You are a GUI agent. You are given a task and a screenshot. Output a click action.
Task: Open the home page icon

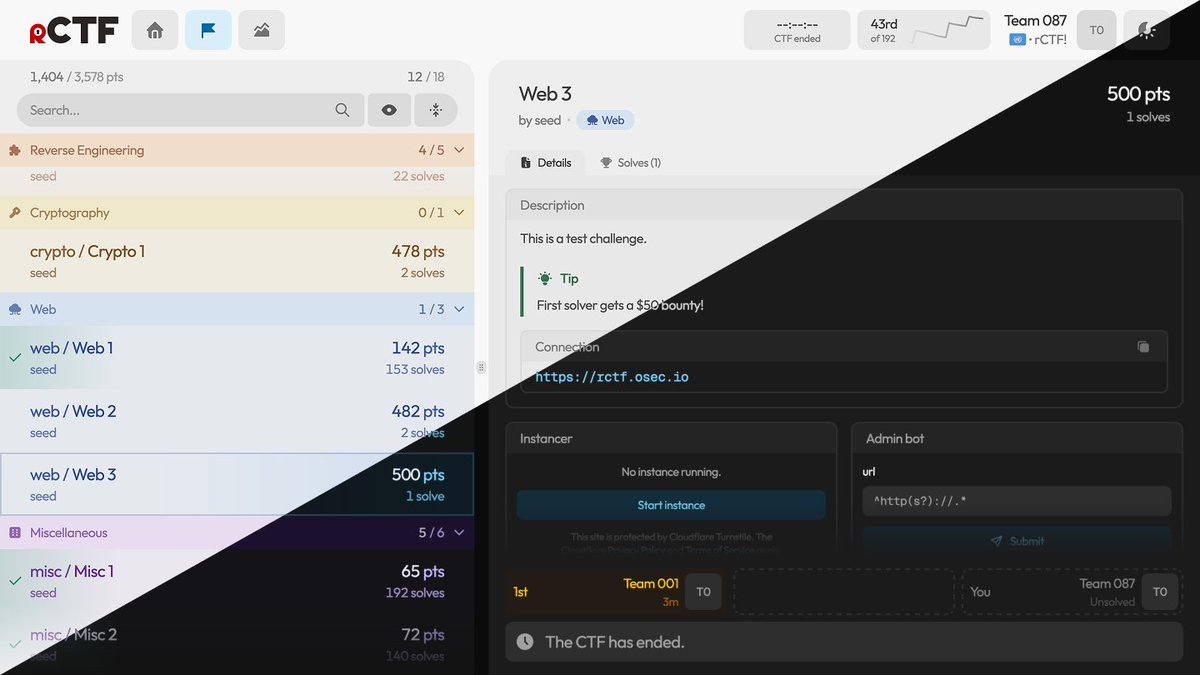coord(155,30)
